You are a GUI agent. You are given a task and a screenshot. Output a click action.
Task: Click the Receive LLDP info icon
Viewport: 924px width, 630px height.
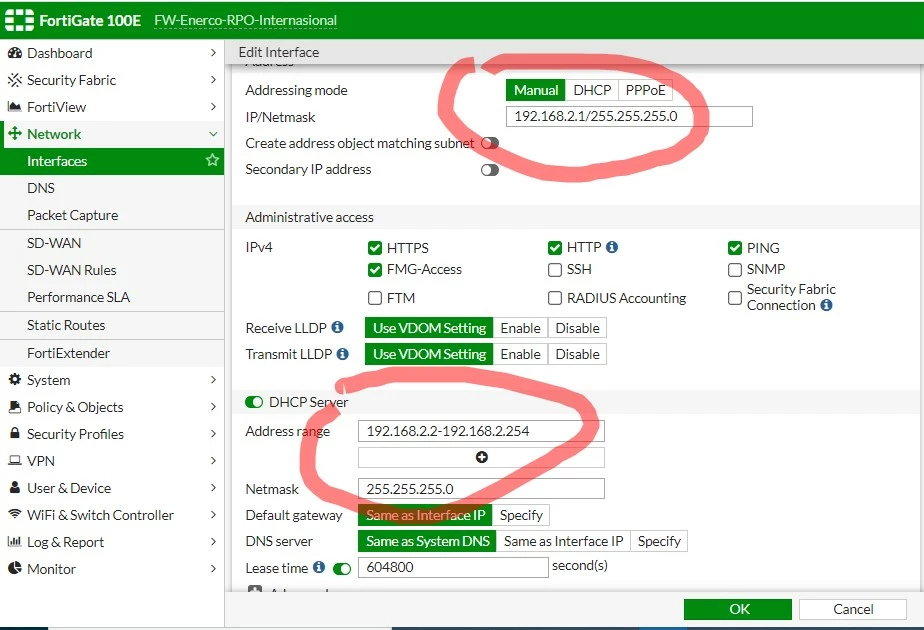337,327
